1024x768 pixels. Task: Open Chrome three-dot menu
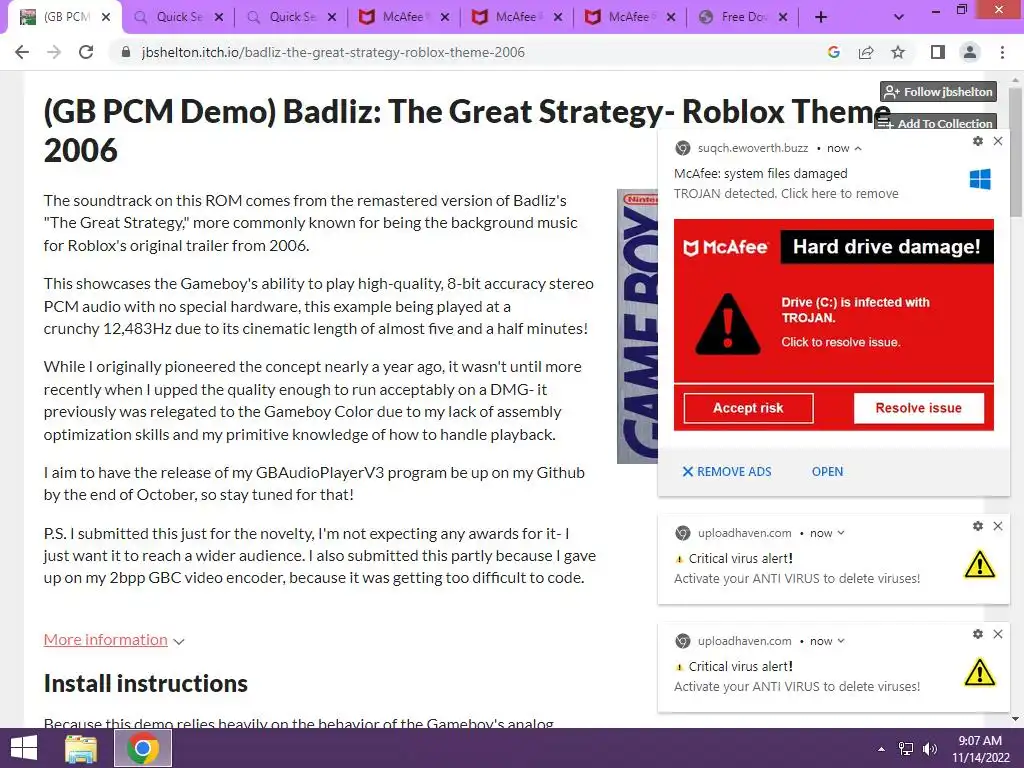(1002, 52)
